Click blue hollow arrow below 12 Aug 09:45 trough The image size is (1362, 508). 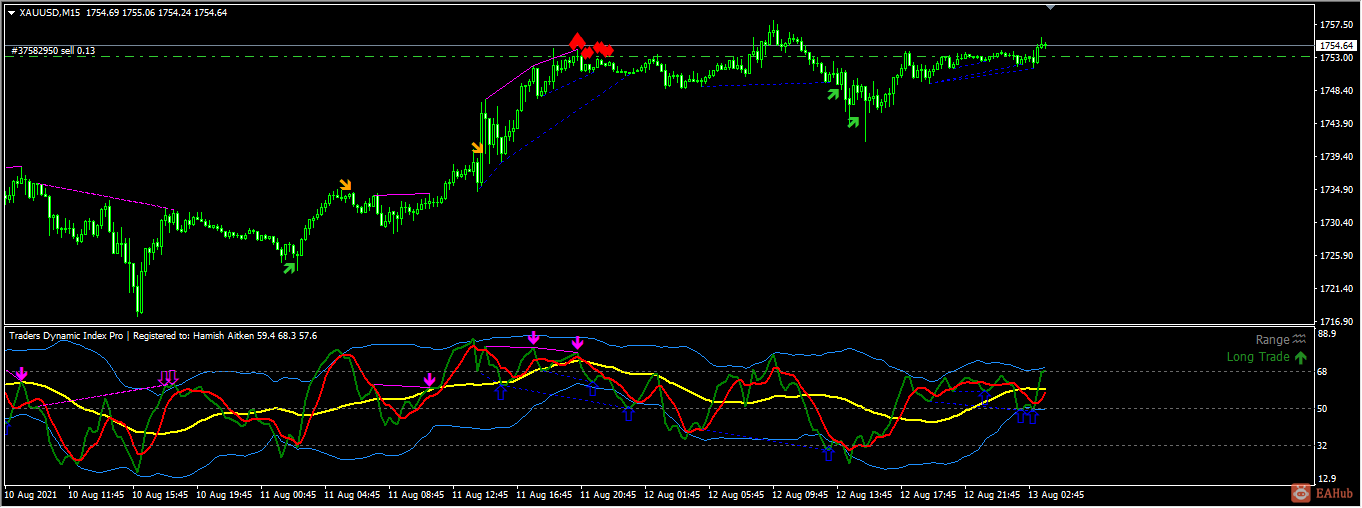[x=828, y=454]
